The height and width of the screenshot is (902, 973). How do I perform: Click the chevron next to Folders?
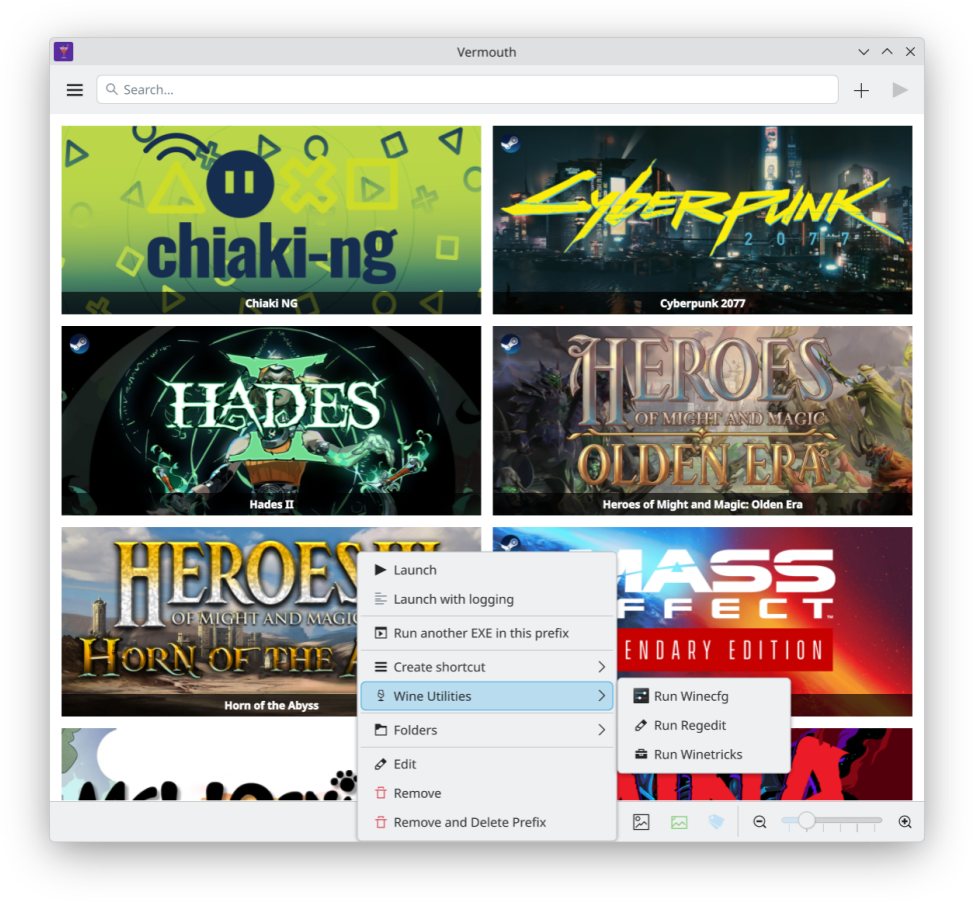[601, 730]
